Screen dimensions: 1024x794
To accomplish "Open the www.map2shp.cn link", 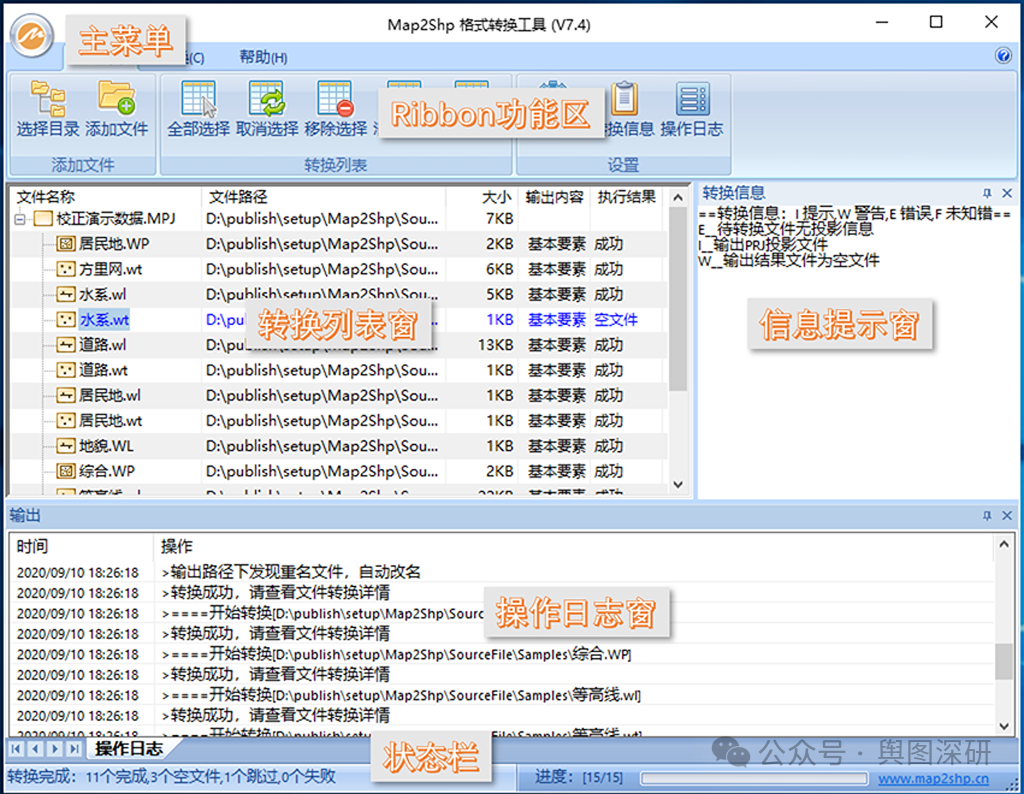I will (933, 778).
